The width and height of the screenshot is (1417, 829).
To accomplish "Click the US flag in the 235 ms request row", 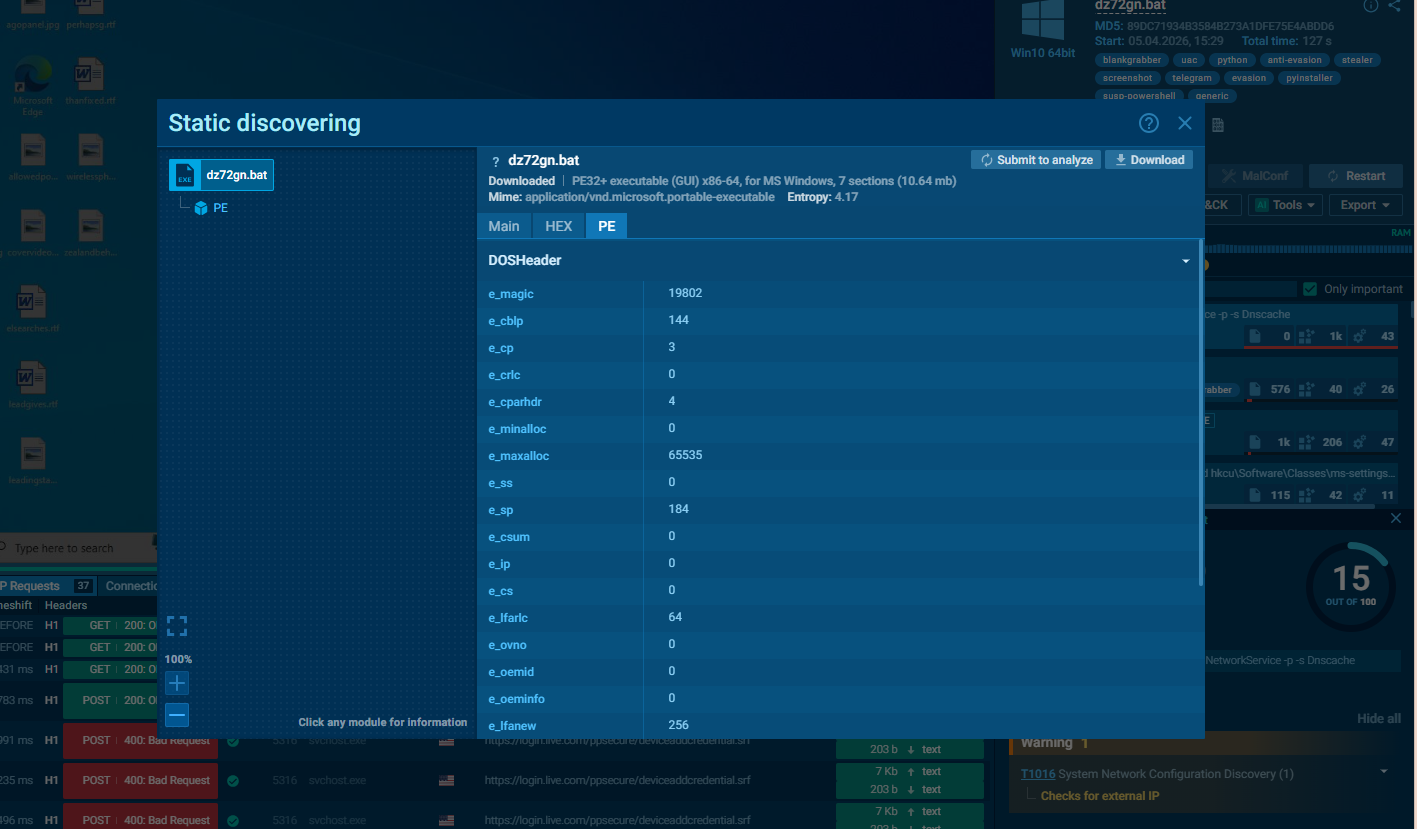I will 446,781.
